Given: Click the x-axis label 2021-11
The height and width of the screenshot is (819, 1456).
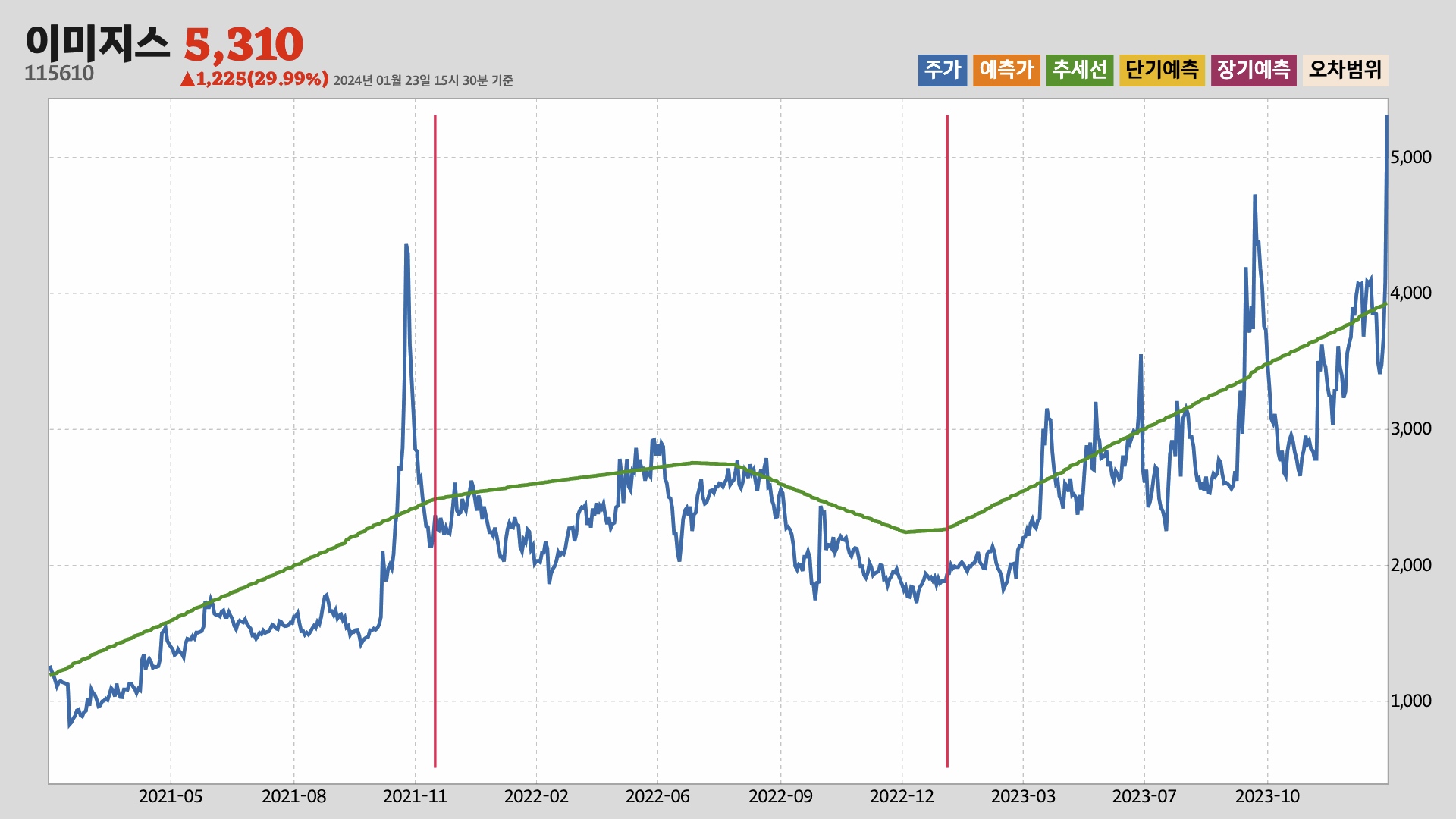Looking at the screenshot, I should (415, 796).
